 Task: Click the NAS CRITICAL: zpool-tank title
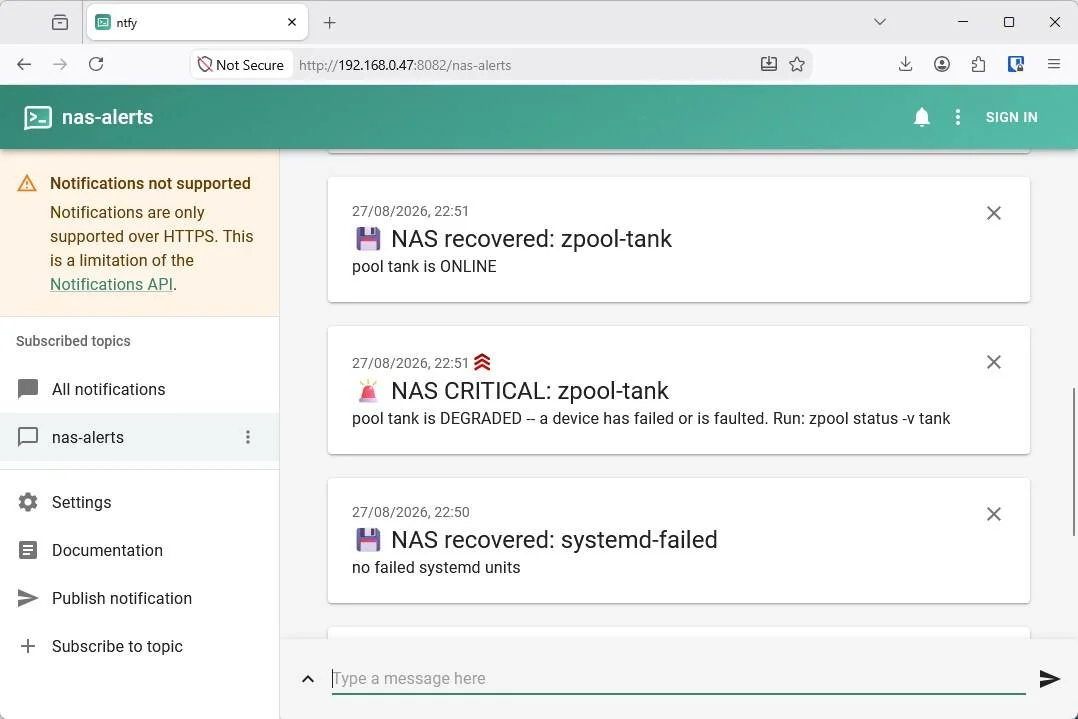coord(529,390)
